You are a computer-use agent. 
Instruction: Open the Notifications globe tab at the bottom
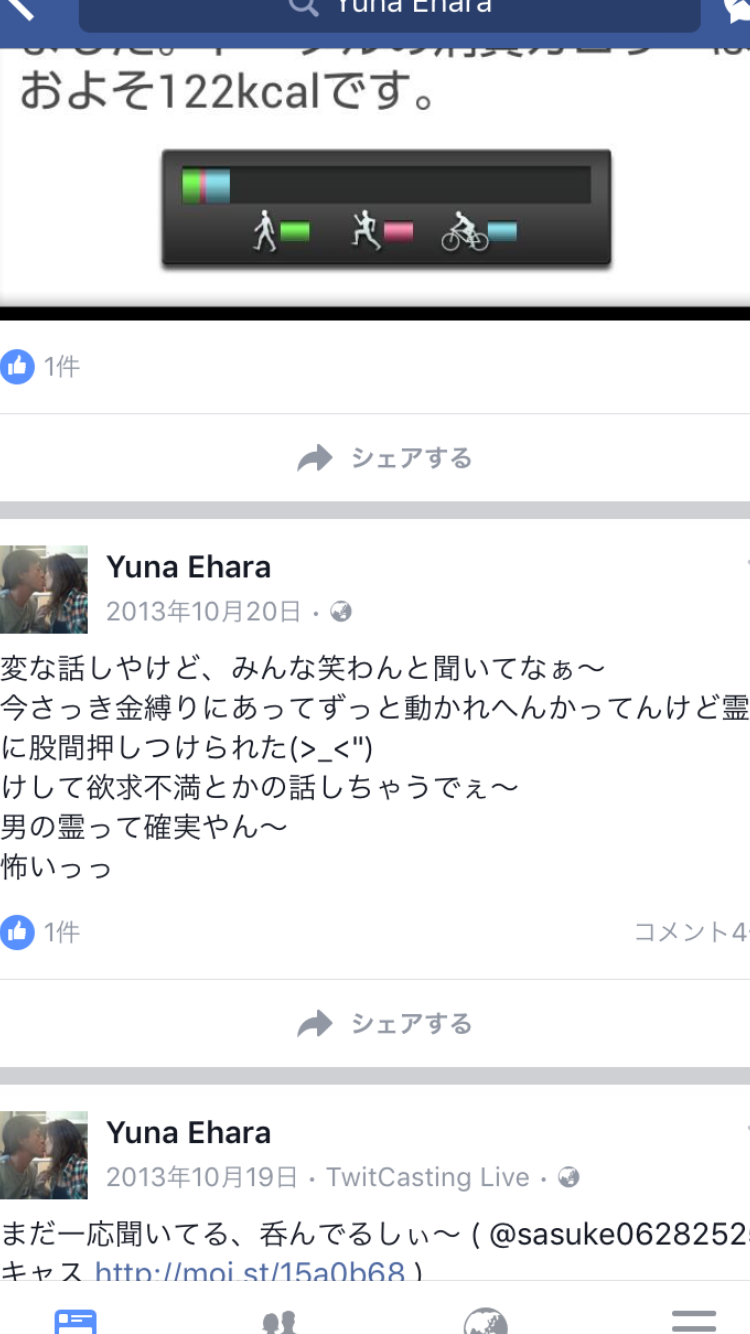(485, 1321)
